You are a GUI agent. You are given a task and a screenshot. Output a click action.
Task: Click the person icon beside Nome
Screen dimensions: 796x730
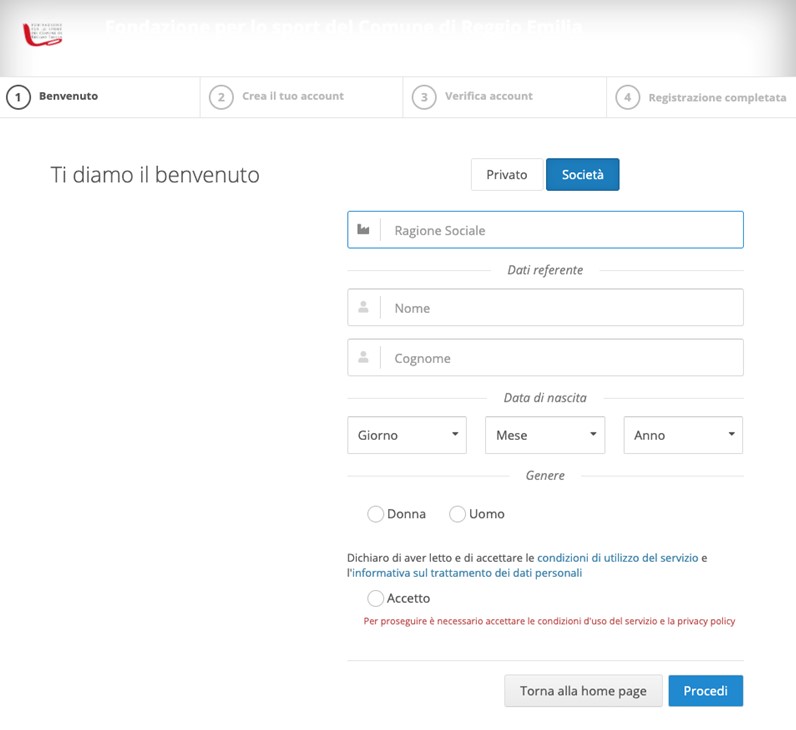point(364,308)
